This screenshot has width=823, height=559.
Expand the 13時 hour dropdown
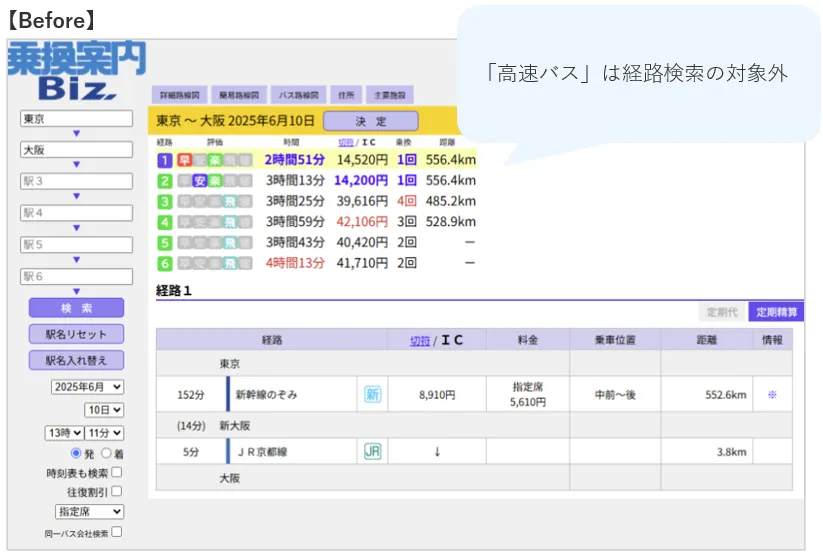click(x=63, y=433)
